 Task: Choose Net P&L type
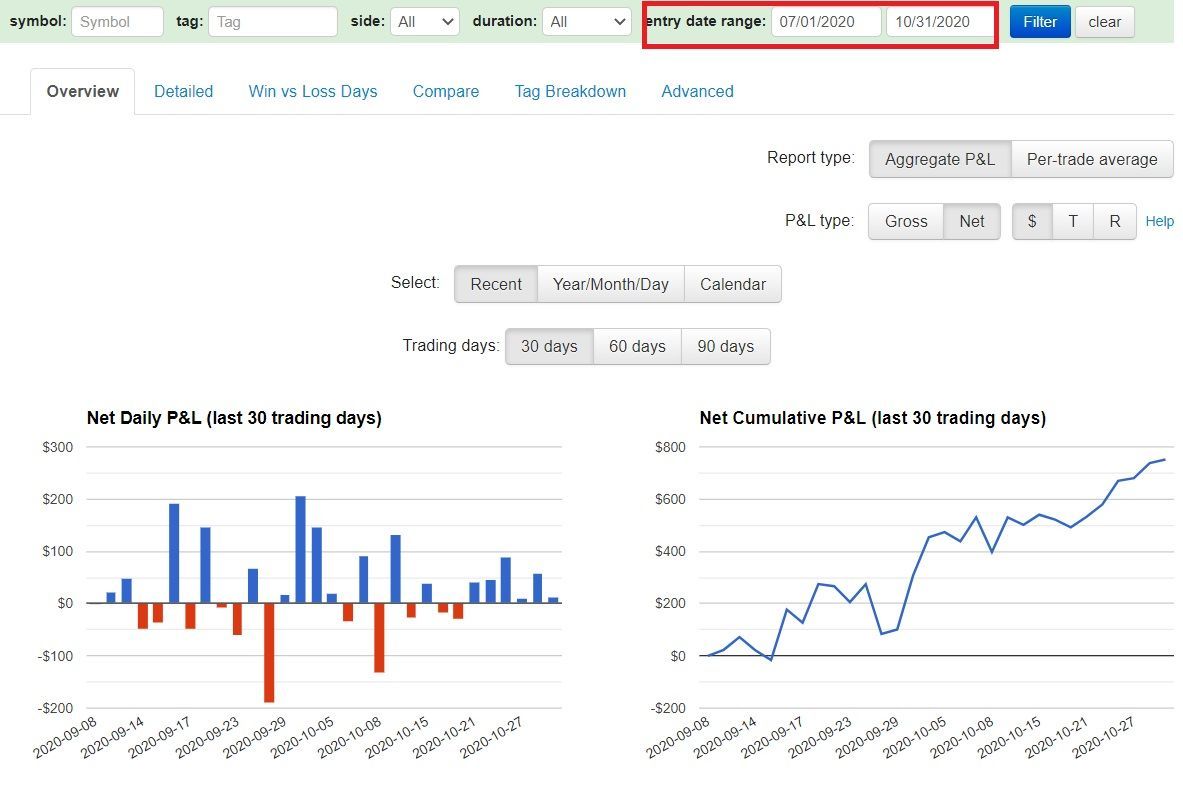pyautogui.click(x=972, y=221)
